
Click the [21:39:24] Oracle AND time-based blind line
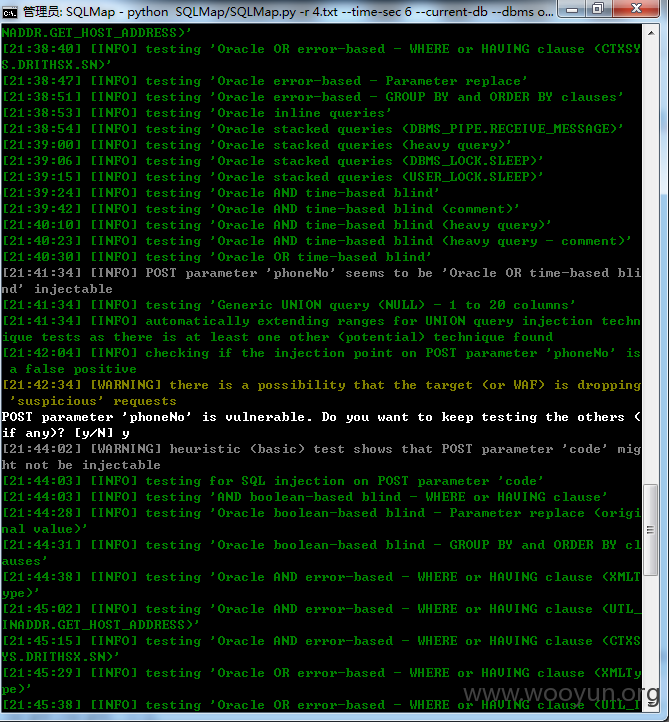coord(221,193)
